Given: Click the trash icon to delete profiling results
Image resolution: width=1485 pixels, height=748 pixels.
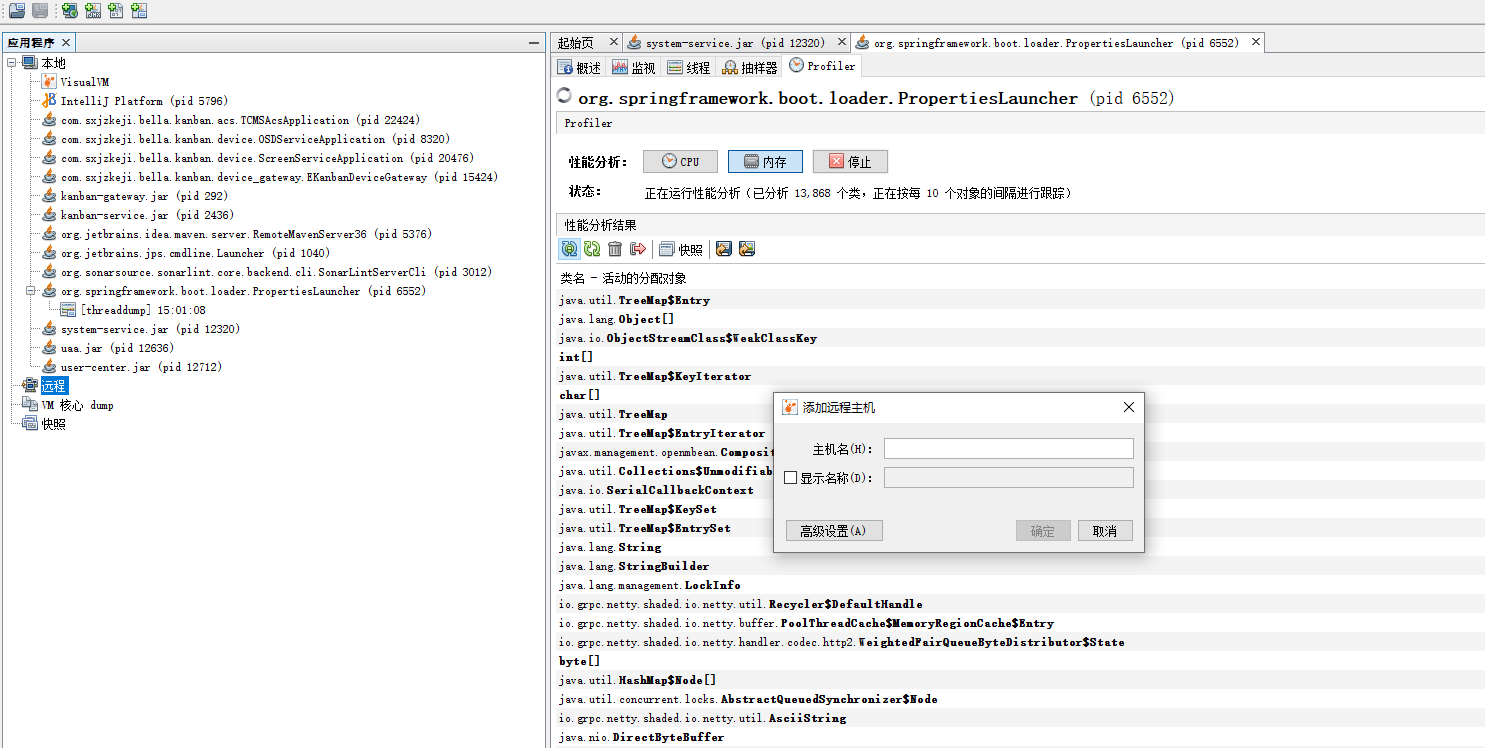Looking at the screenshot, I should 614,248.
